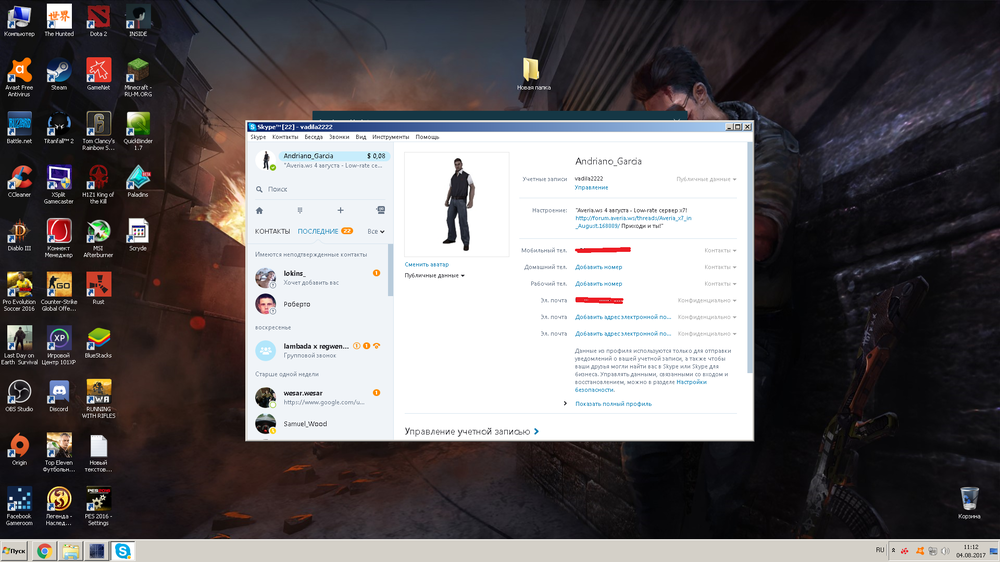1000x562 pixels.
Task: Open the Контакты dropdown for Домашний тел.
Action: tap(720, 267)
